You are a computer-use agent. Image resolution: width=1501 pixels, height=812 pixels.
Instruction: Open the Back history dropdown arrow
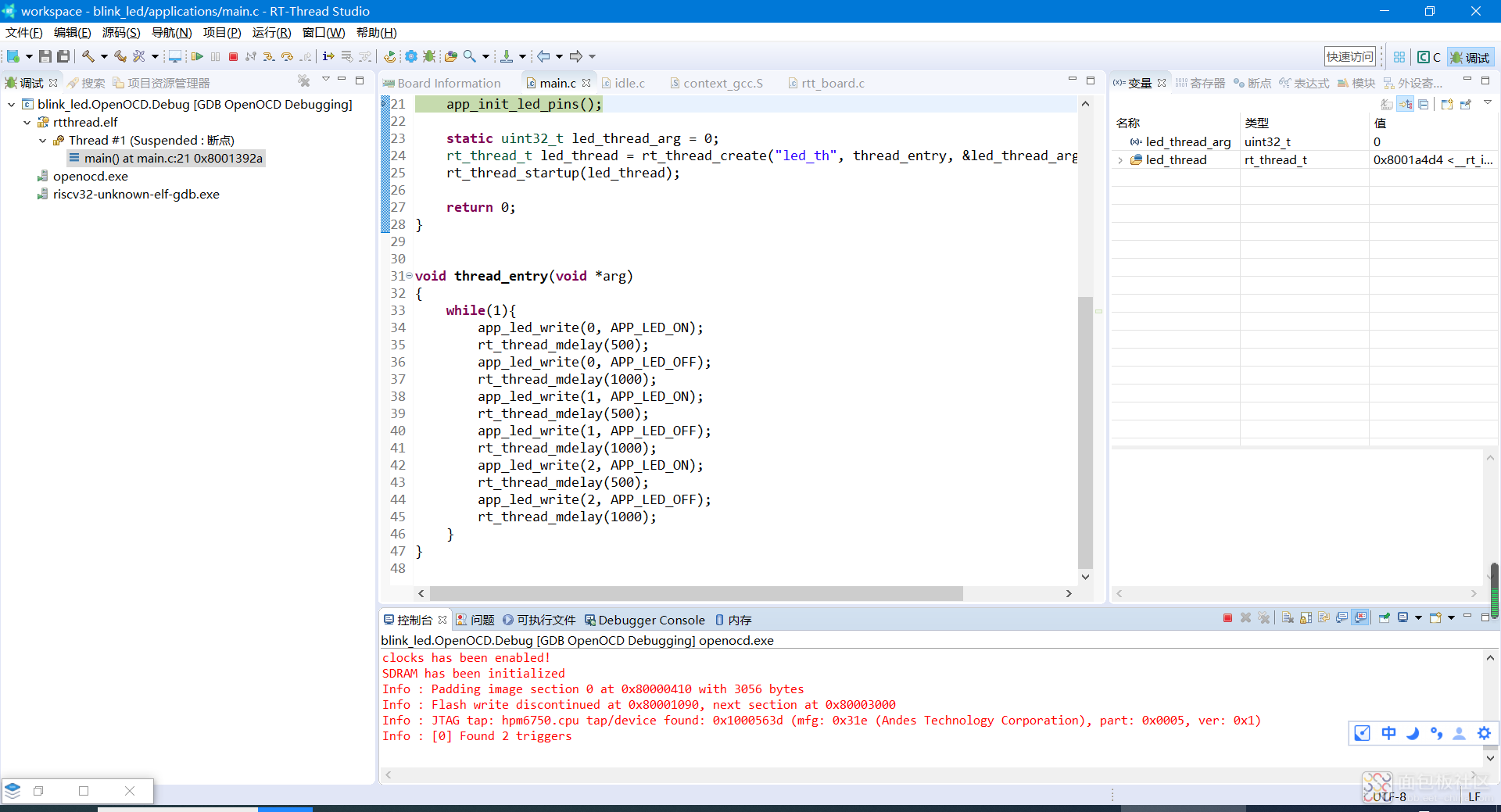(x=559, y=56)
